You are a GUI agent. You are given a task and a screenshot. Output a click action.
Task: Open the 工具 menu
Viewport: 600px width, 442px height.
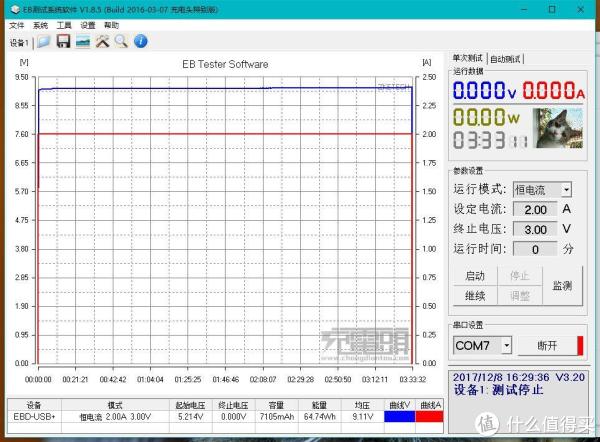pyautogui.click(x=64, y=25)
